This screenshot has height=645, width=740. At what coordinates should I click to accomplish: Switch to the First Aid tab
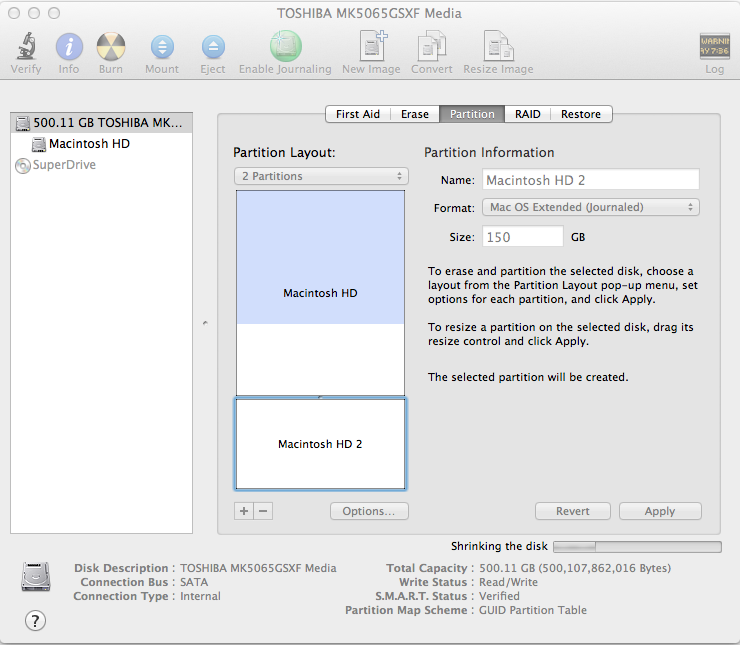[x=357, y=114]
